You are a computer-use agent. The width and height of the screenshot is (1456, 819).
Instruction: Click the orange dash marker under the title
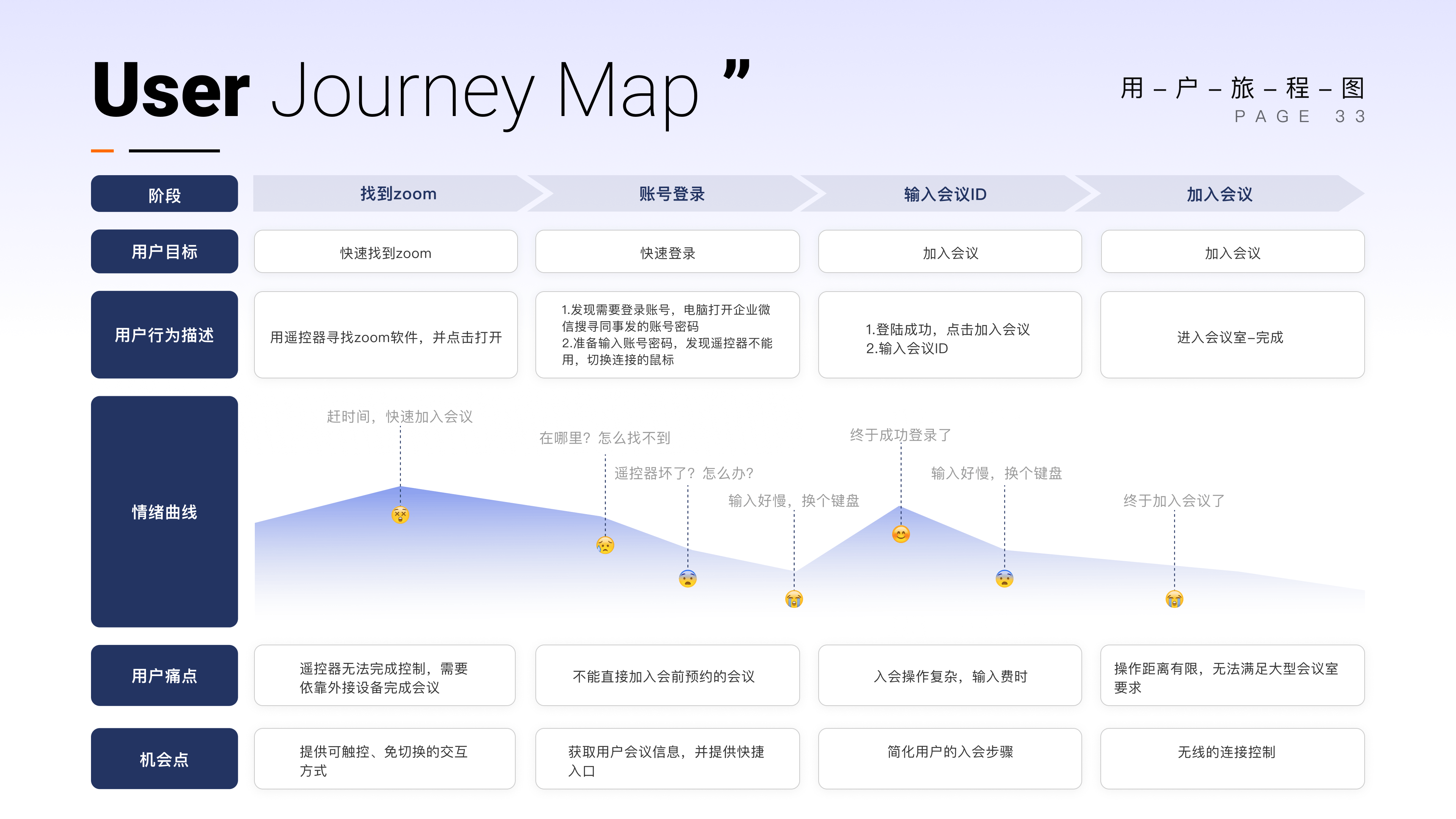[x=102, y=151]
